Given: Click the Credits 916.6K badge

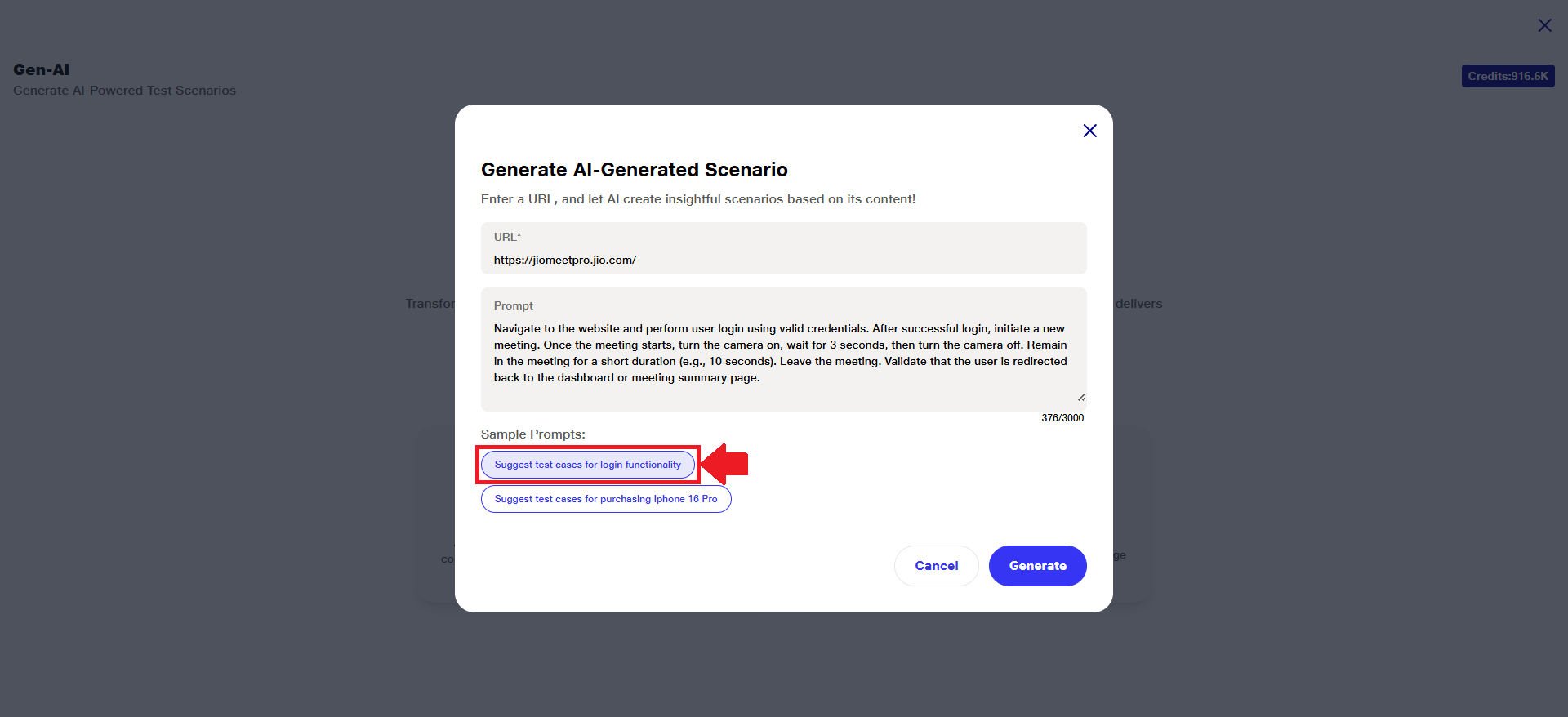Looking at the screenshot, I should 1508,76.
